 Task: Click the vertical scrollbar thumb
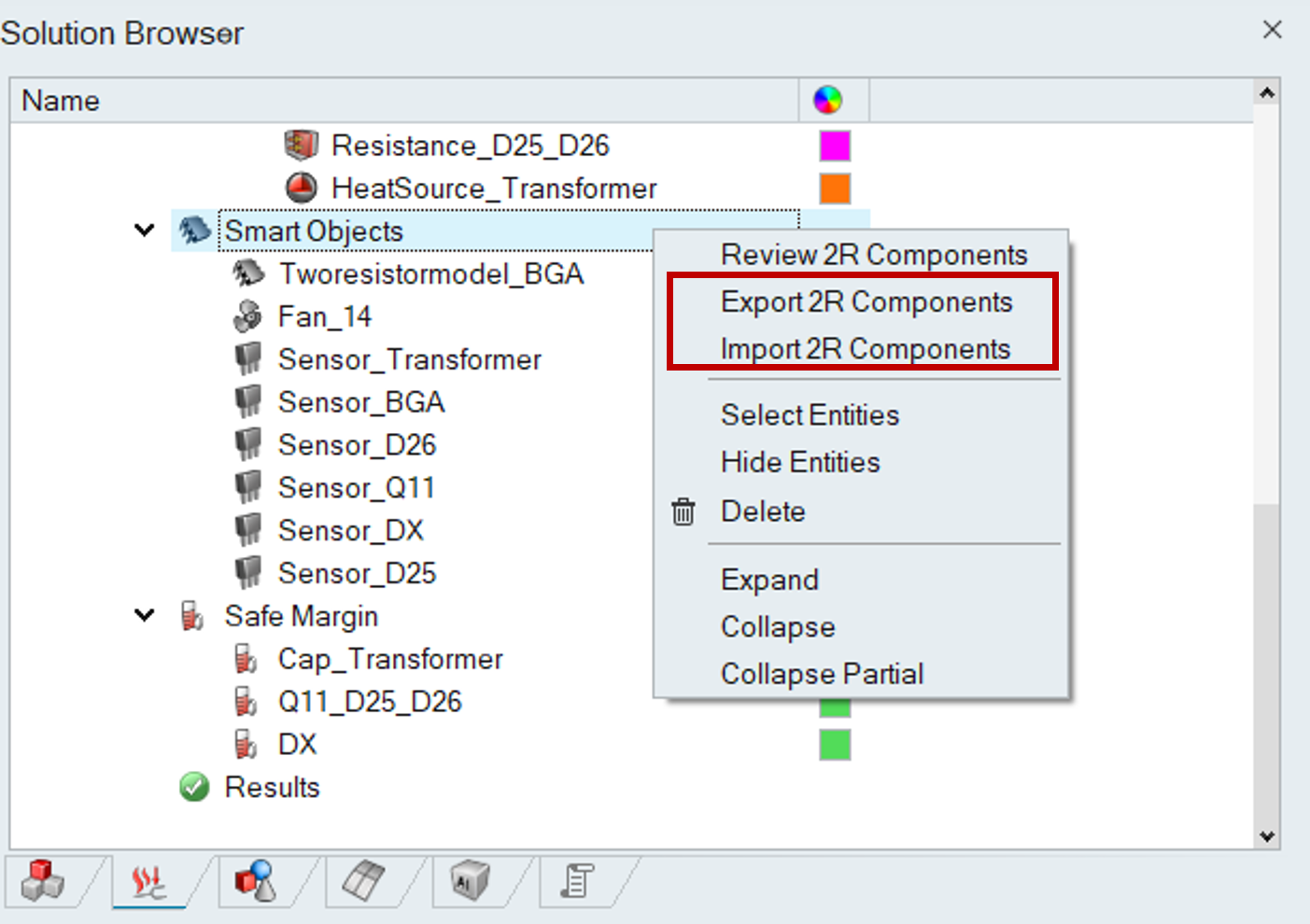[x=1267, y=665]
